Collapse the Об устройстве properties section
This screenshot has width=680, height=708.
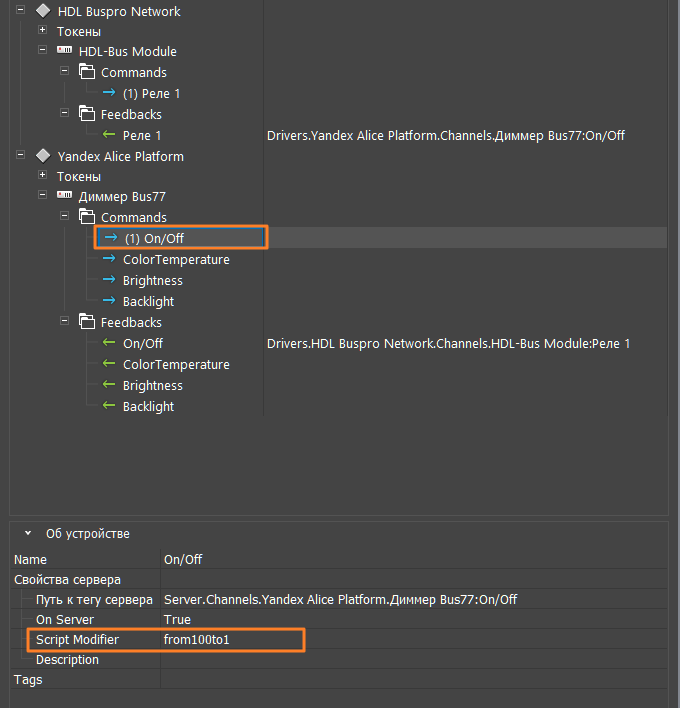tap(28, 534)
